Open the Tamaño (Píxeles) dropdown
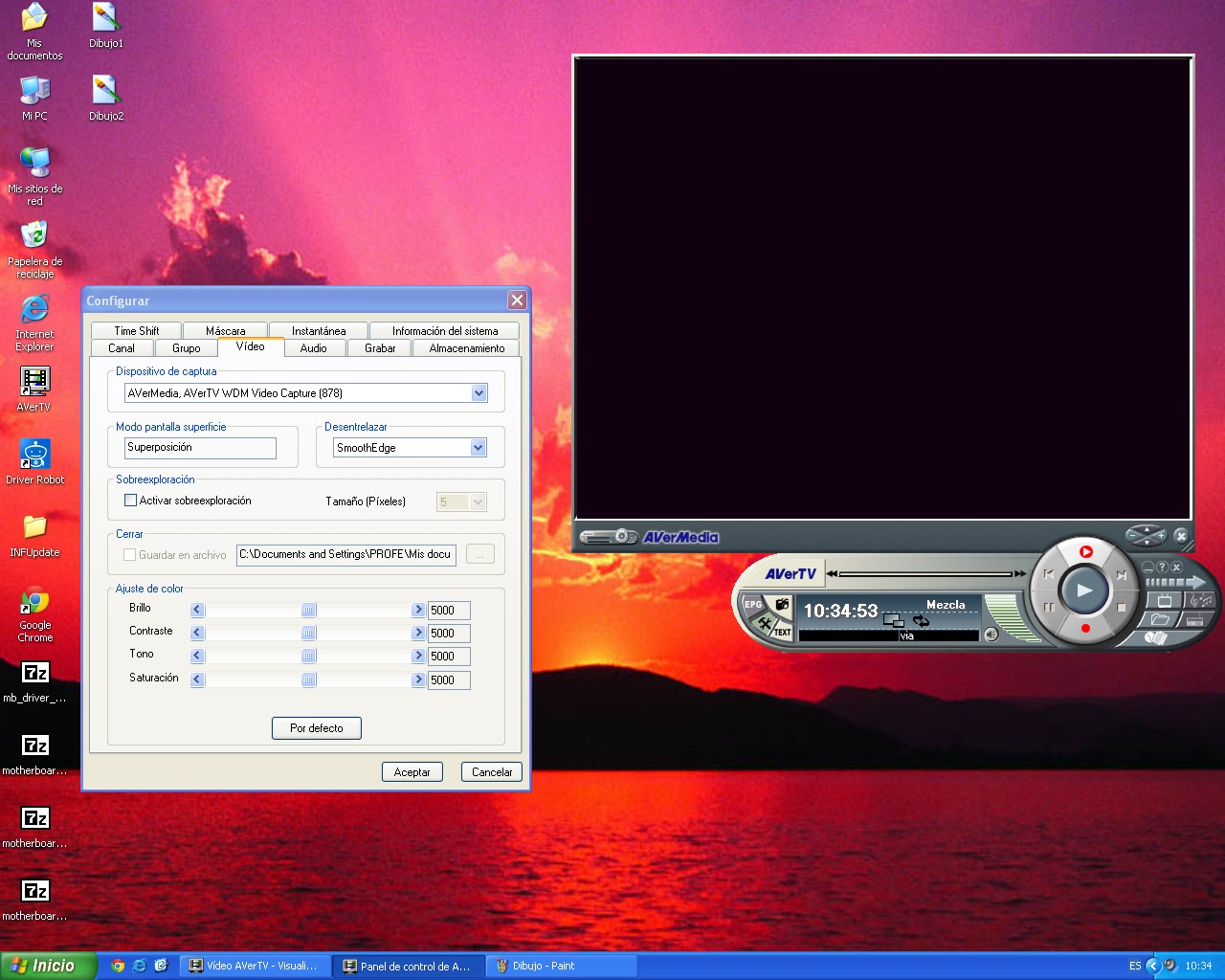The width and height of the screenshot is (1225, 980). (479, 501)
